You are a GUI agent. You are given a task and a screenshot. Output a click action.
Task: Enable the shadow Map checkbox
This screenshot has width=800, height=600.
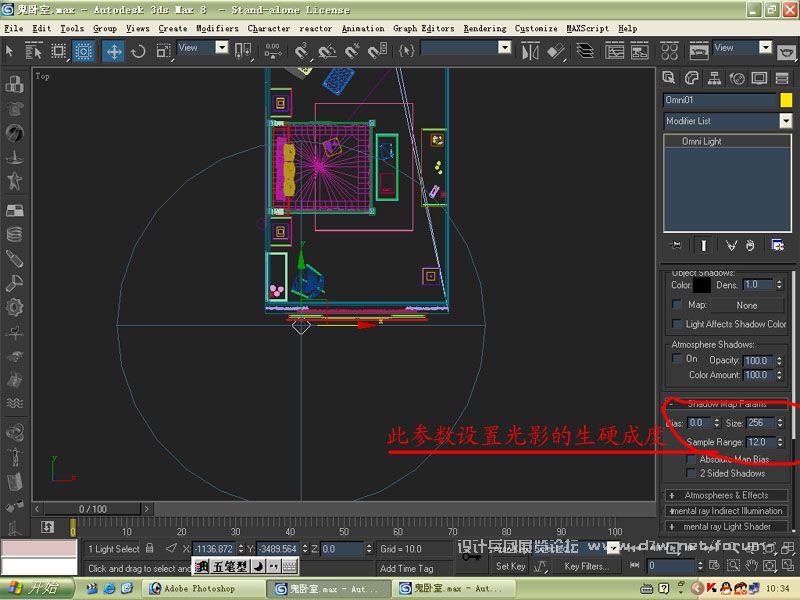[677, 305]
